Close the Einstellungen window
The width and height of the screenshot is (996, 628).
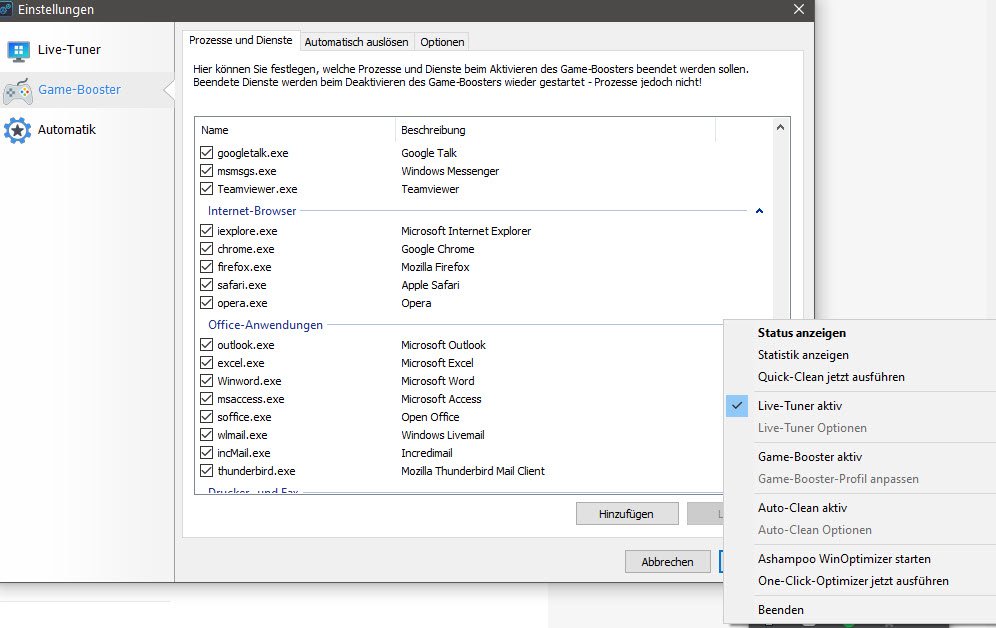pyautogui.click(x=799, y=9)
